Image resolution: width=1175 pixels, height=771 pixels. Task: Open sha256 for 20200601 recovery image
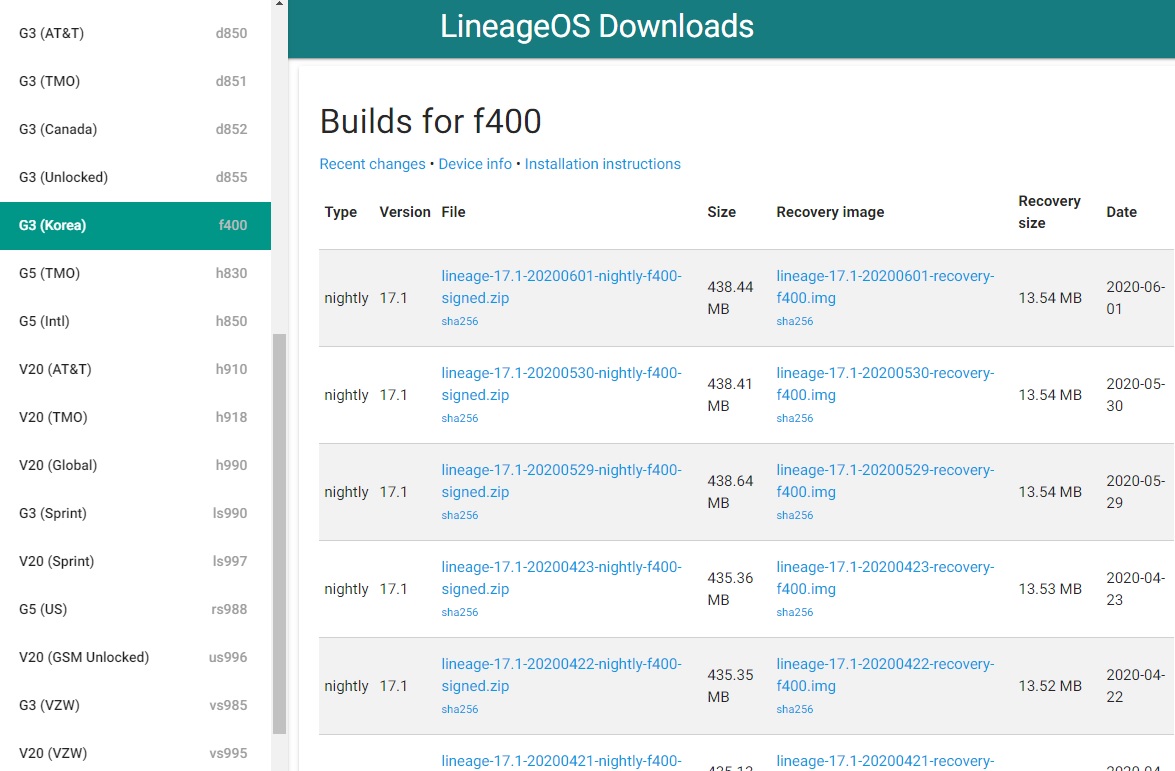tap(794, 321)
